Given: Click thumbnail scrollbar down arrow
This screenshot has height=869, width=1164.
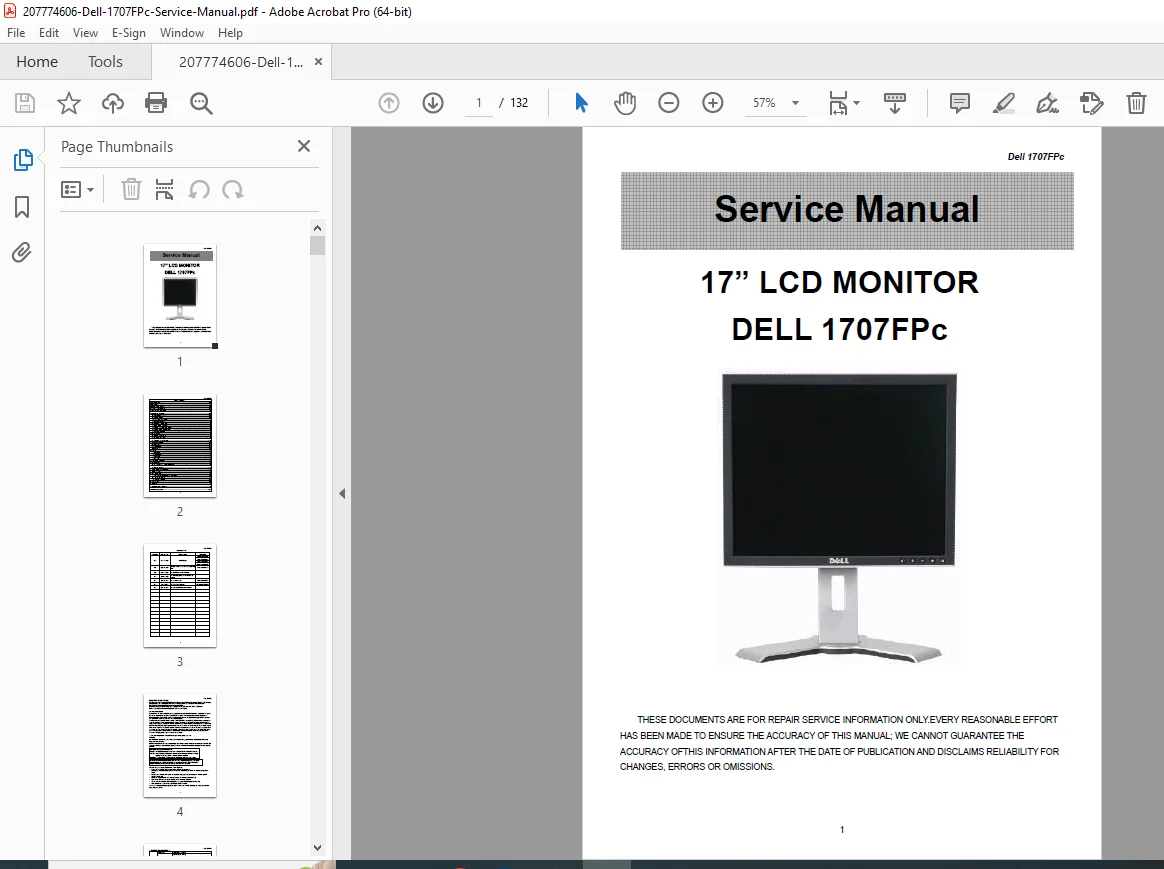Looking at the screenshot, I should click(318, 847).
